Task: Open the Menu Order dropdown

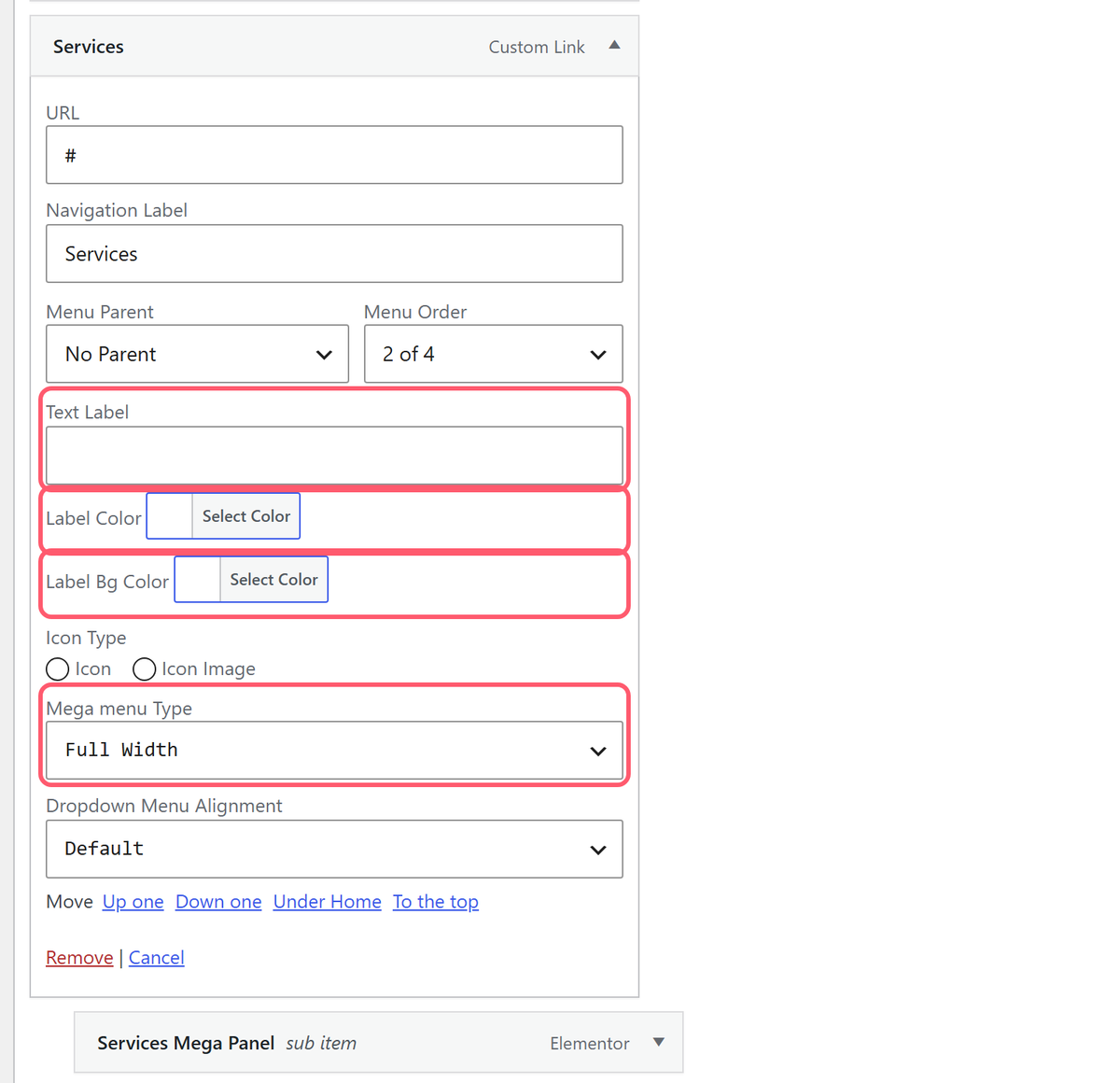Action: click(x=493, y=354)
